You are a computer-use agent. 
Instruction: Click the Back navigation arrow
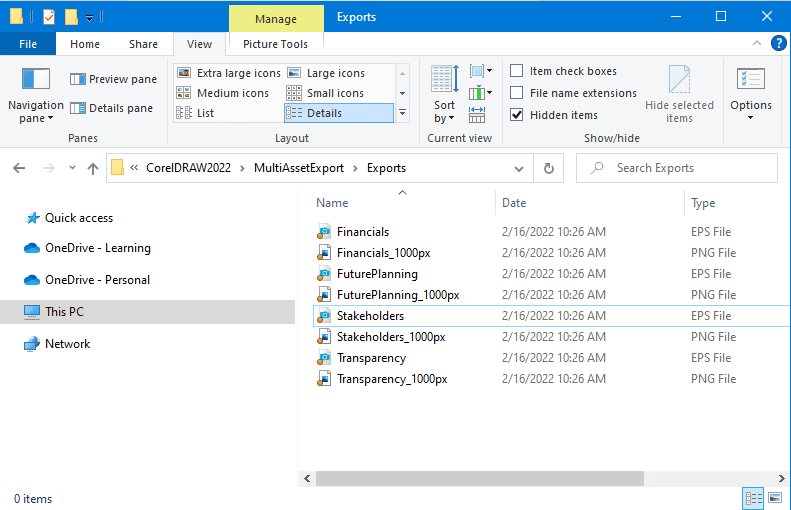click(19, 168)
